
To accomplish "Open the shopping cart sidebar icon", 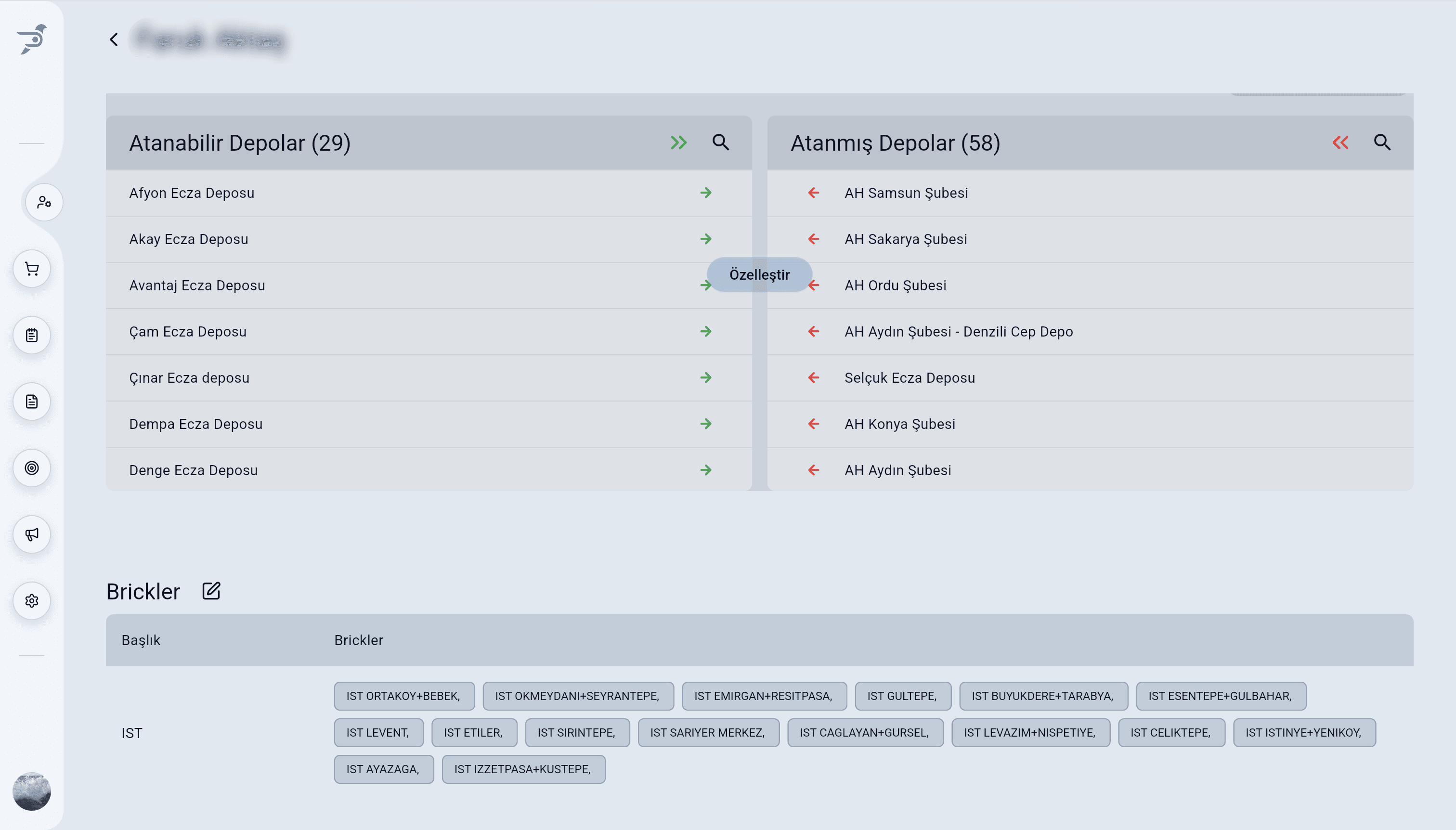I will [x=32, y=269].
